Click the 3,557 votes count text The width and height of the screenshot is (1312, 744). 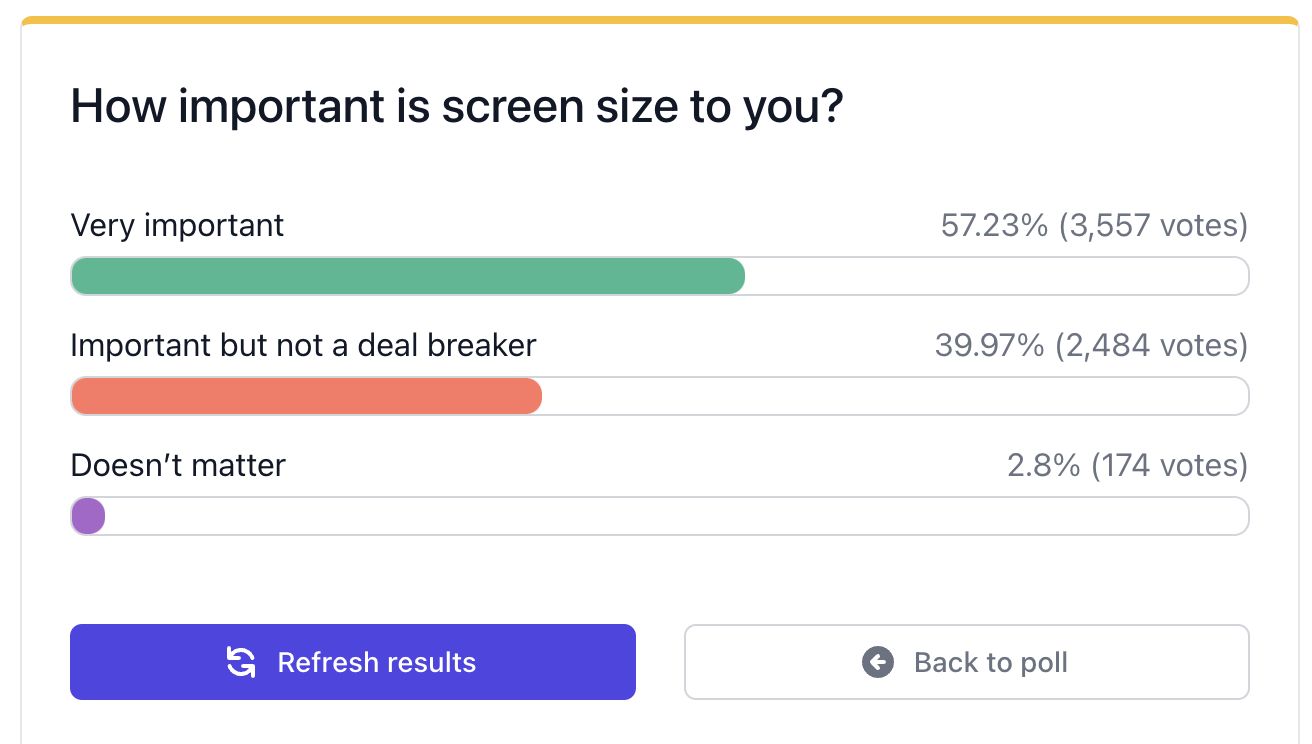coord(1152,225)
